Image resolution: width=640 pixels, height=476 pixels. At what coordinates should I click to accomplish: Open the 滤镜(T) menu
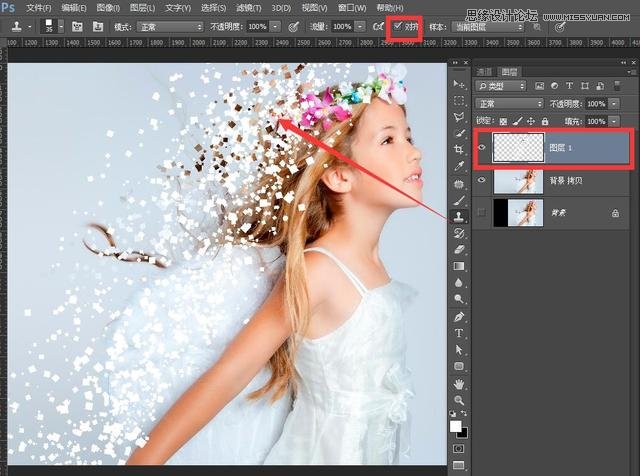pos(249,8)
